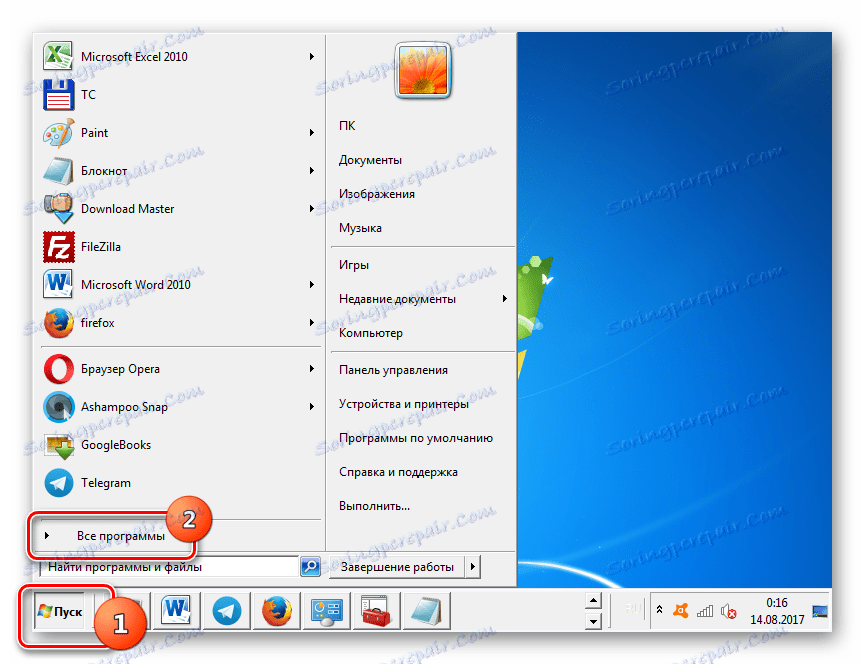Click the RU language indicator
Screen dimensions: 864x664
click(x=633, y=609)
